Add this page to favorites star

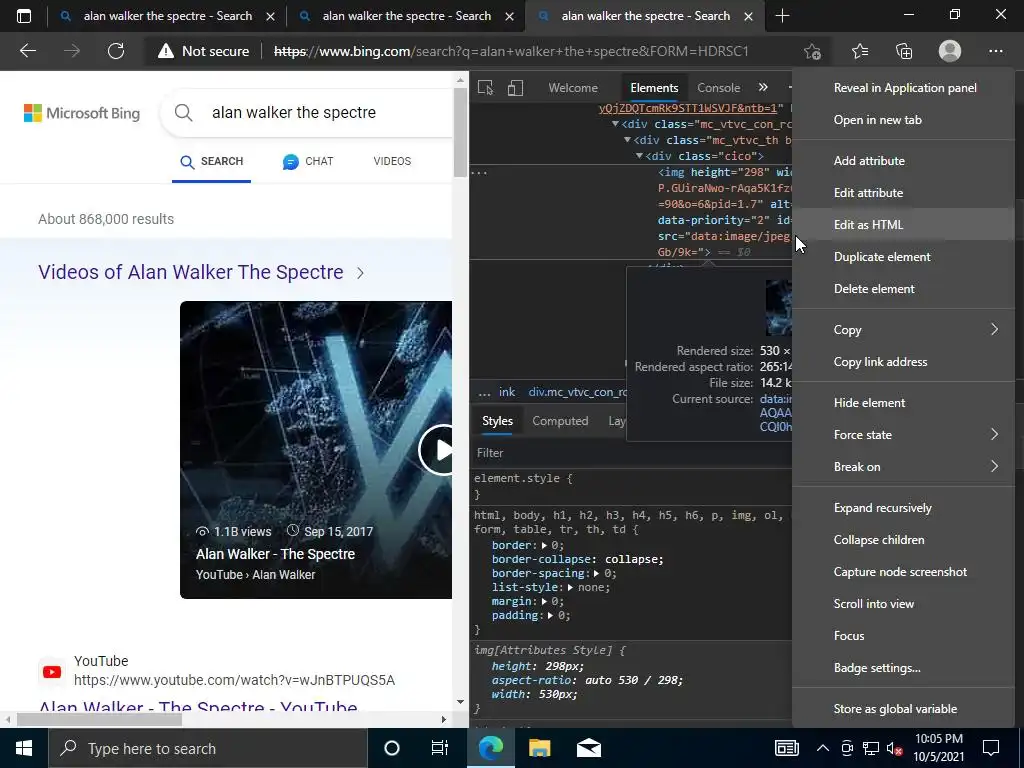[812, 51]
